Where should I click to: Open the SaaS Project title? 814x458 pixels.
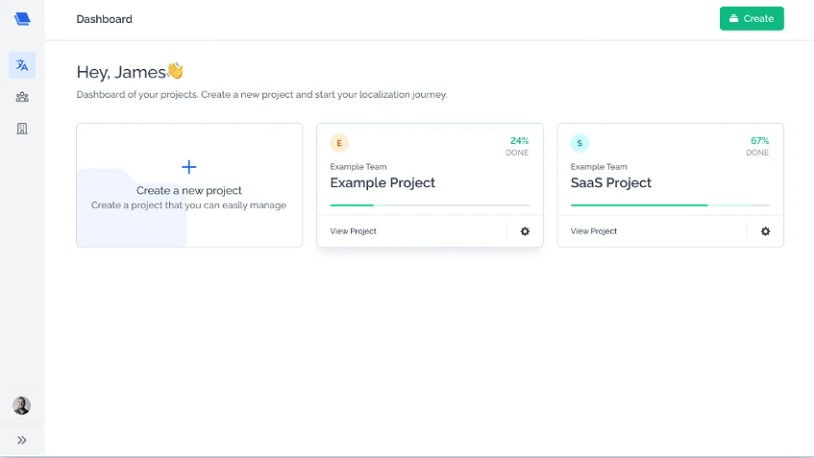611,183
